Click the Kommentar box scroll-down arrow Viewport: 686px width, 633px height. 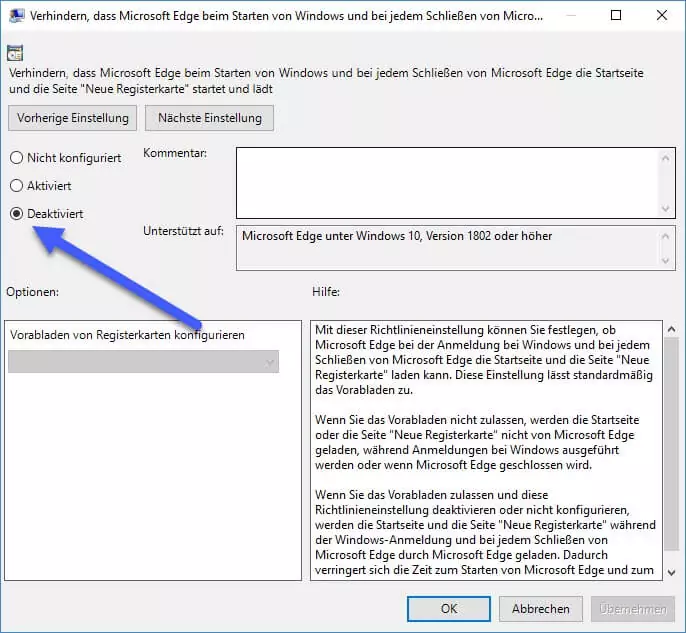pos(667,208)
